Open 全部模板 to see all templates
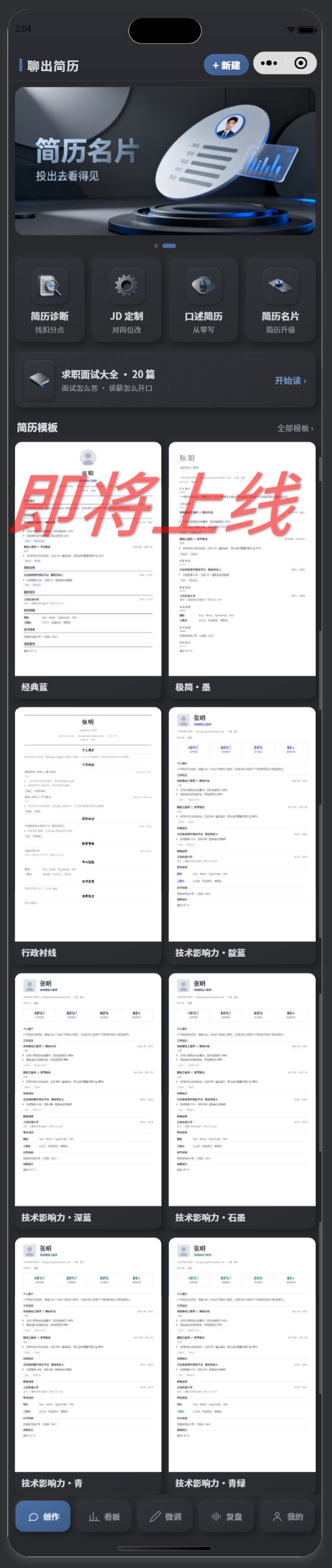The height and width of the screenshot is (1568, 332). 295,428
